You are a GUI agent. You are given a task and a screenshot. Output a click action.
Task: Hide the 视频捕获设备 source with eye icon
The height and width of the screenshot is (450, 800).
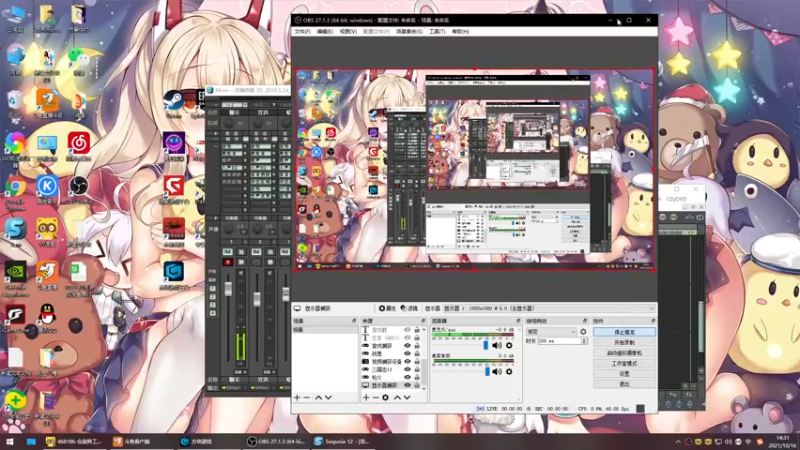pos(407,361)
